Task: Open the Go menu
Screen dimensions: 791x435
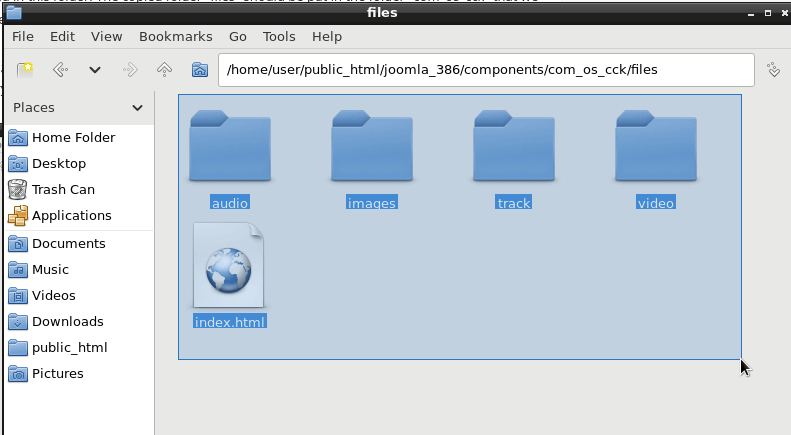Action: point(238,37)
